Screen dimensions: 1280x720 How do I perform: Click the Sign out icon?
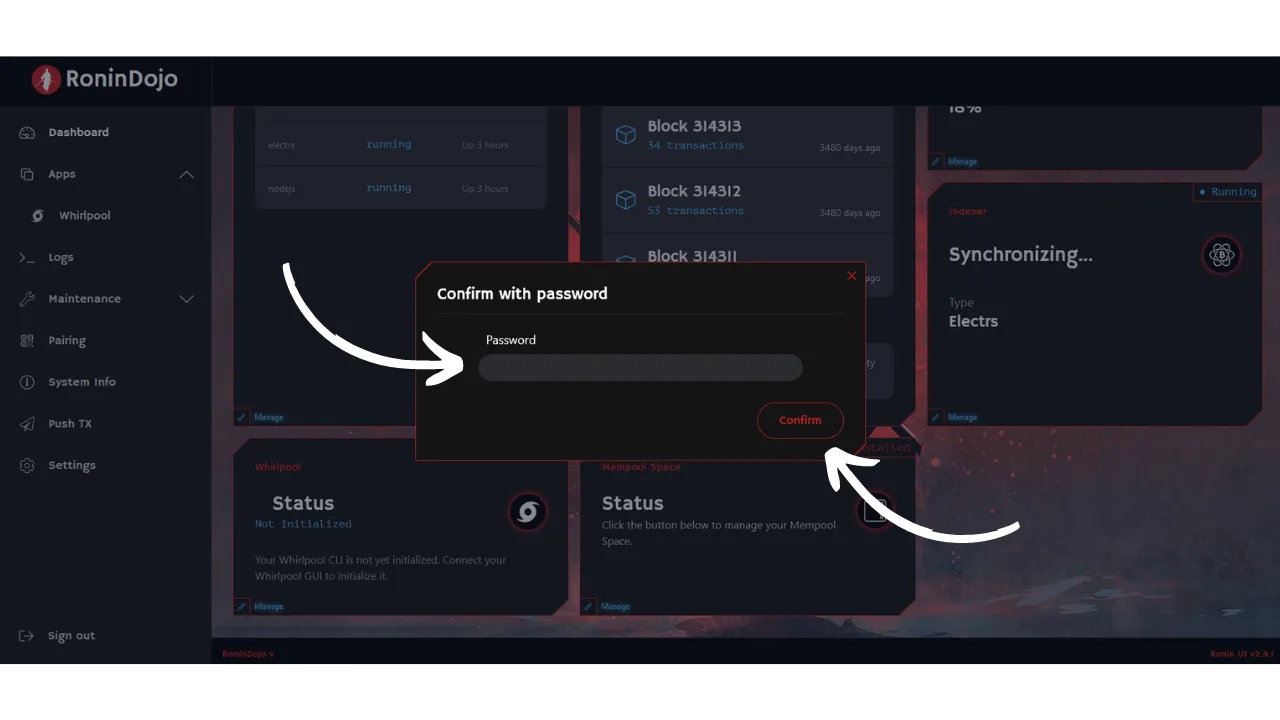click(x=27, y=636)
